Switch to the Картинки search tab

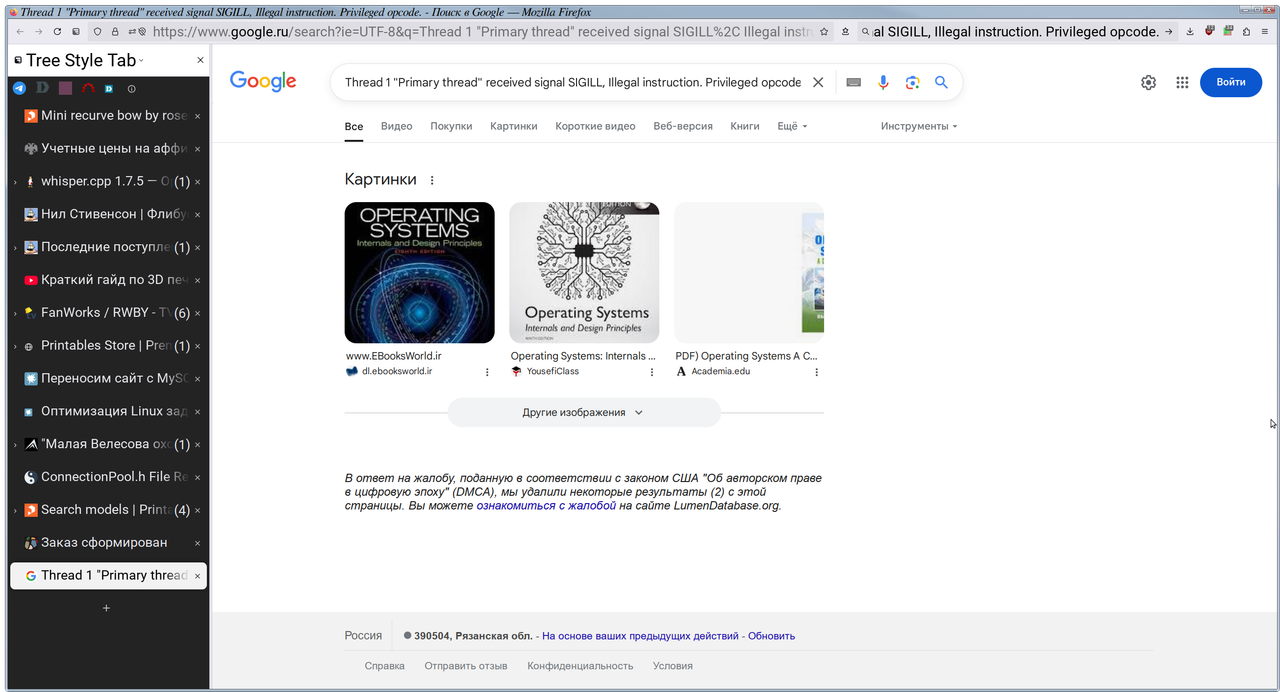click(x=514, y=126)
